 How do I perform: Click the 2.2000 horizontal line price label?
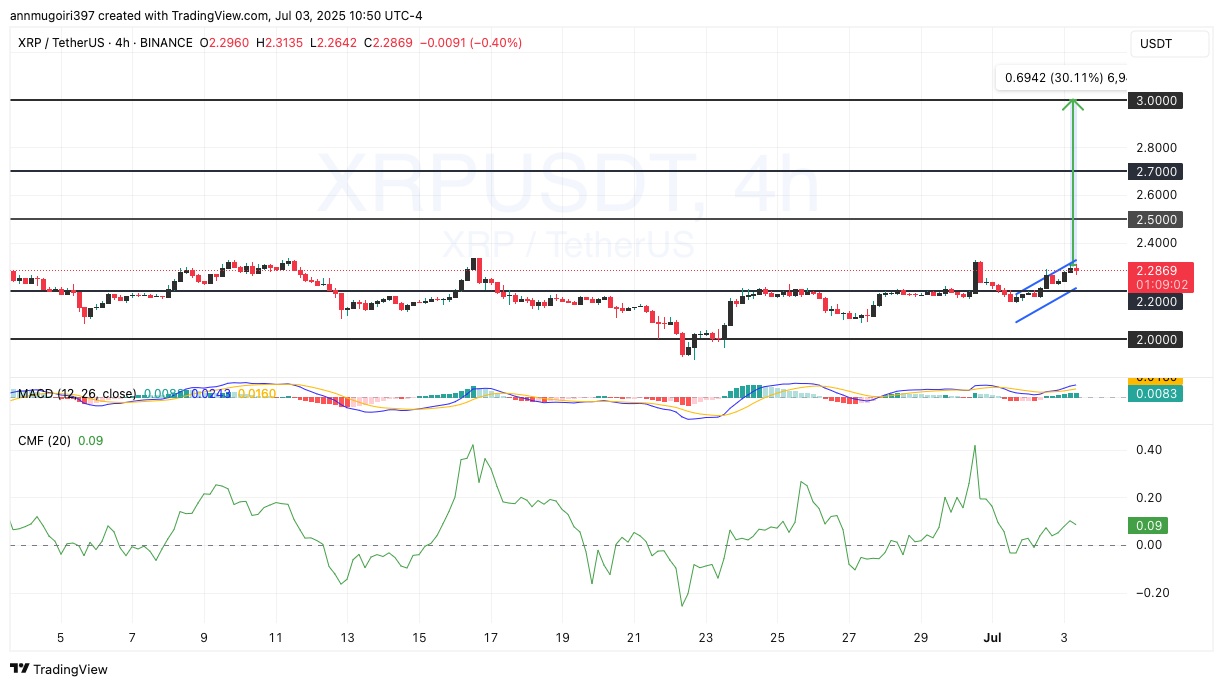tap(1156, 301)
